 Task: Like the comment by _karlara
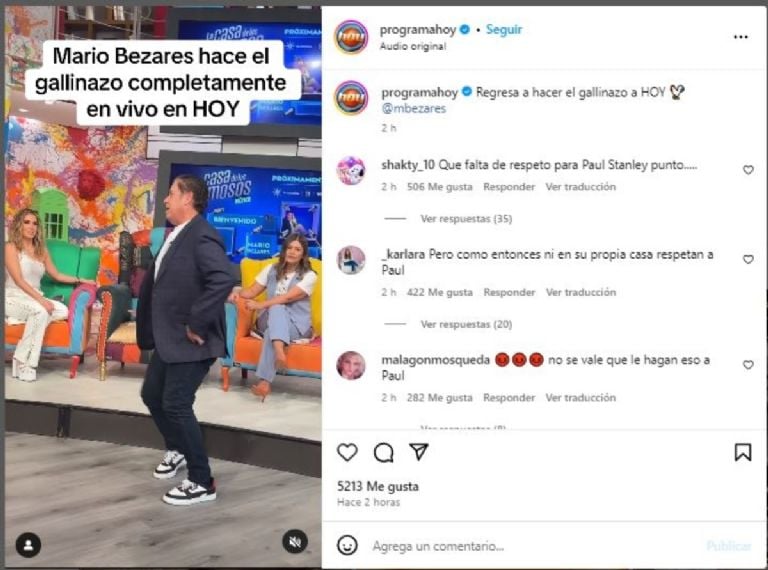tap(748, 259)
